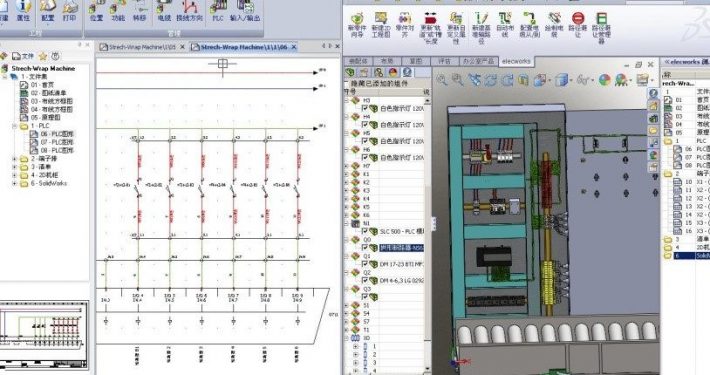This screenshot has height=375, width=710.
Task: Expand the 2 - 端子排 folder
Action: (x=14, y=159)
